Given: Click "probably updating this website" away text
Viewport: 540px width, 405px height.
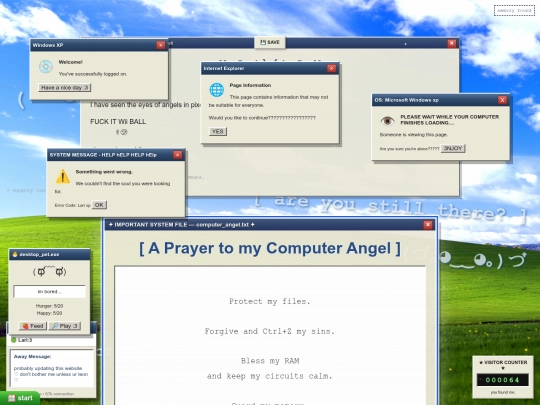Looking at the screenshot, I should pyautogui.click(x=48, y=368).
